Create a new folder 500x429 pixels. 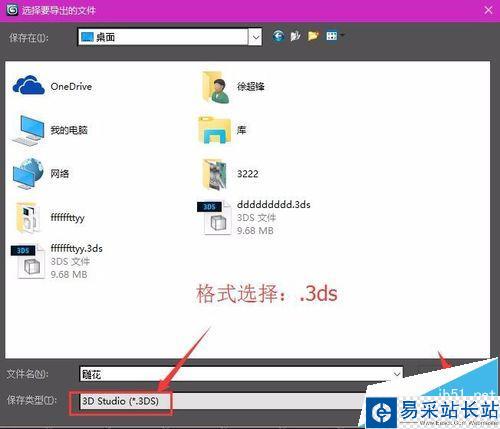click(313, 36)
